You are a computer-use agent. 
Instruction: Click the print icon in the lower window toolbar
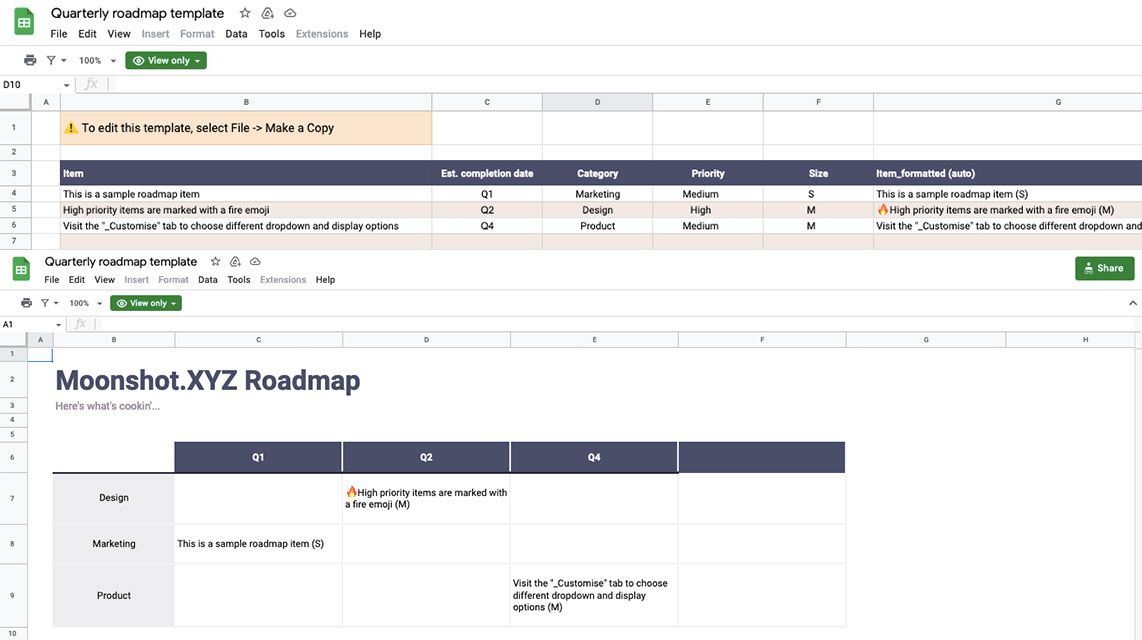point(28,302)
